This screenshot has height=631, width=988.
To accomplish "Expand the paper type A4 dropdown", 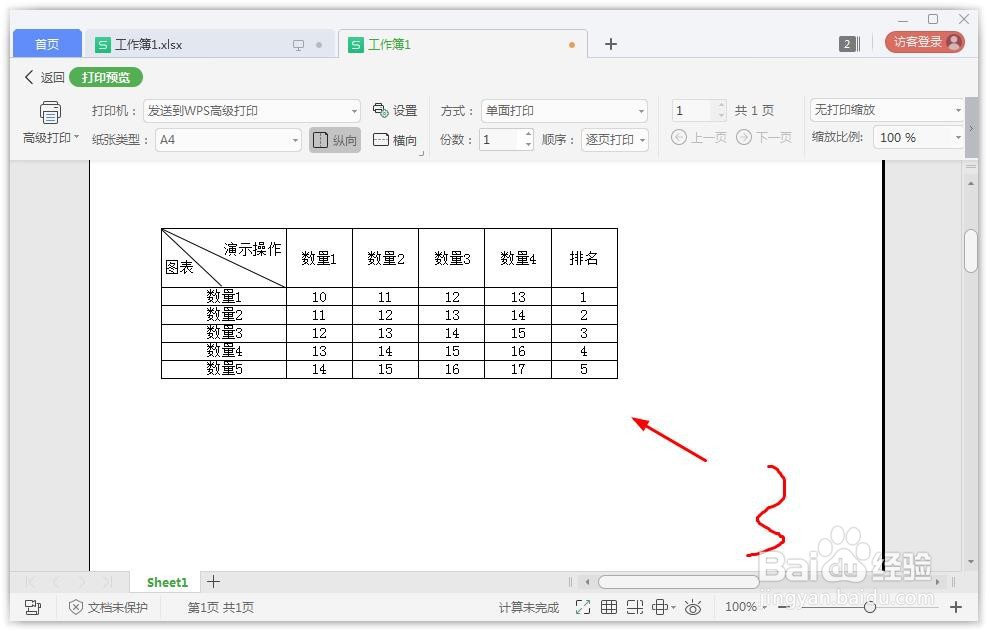I will (295, 140).
